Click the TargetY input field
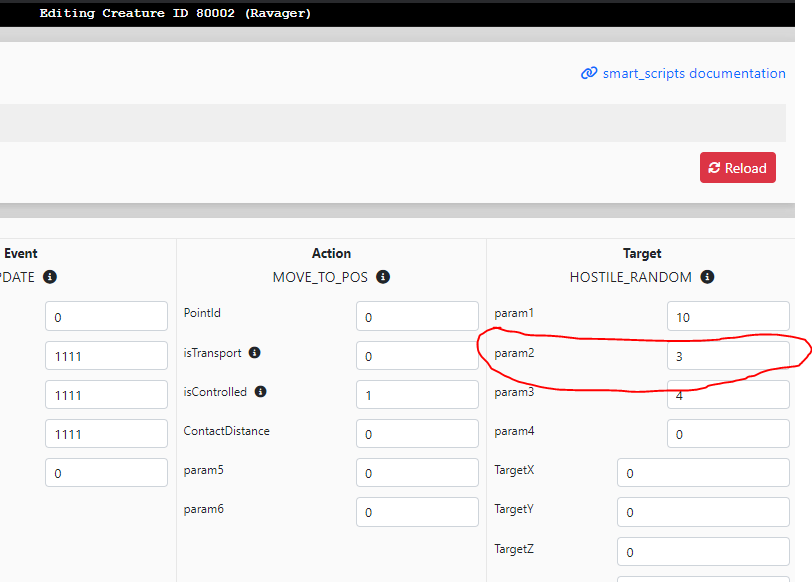812x582 pixels. pyautogui.click(x=703, y=512)
